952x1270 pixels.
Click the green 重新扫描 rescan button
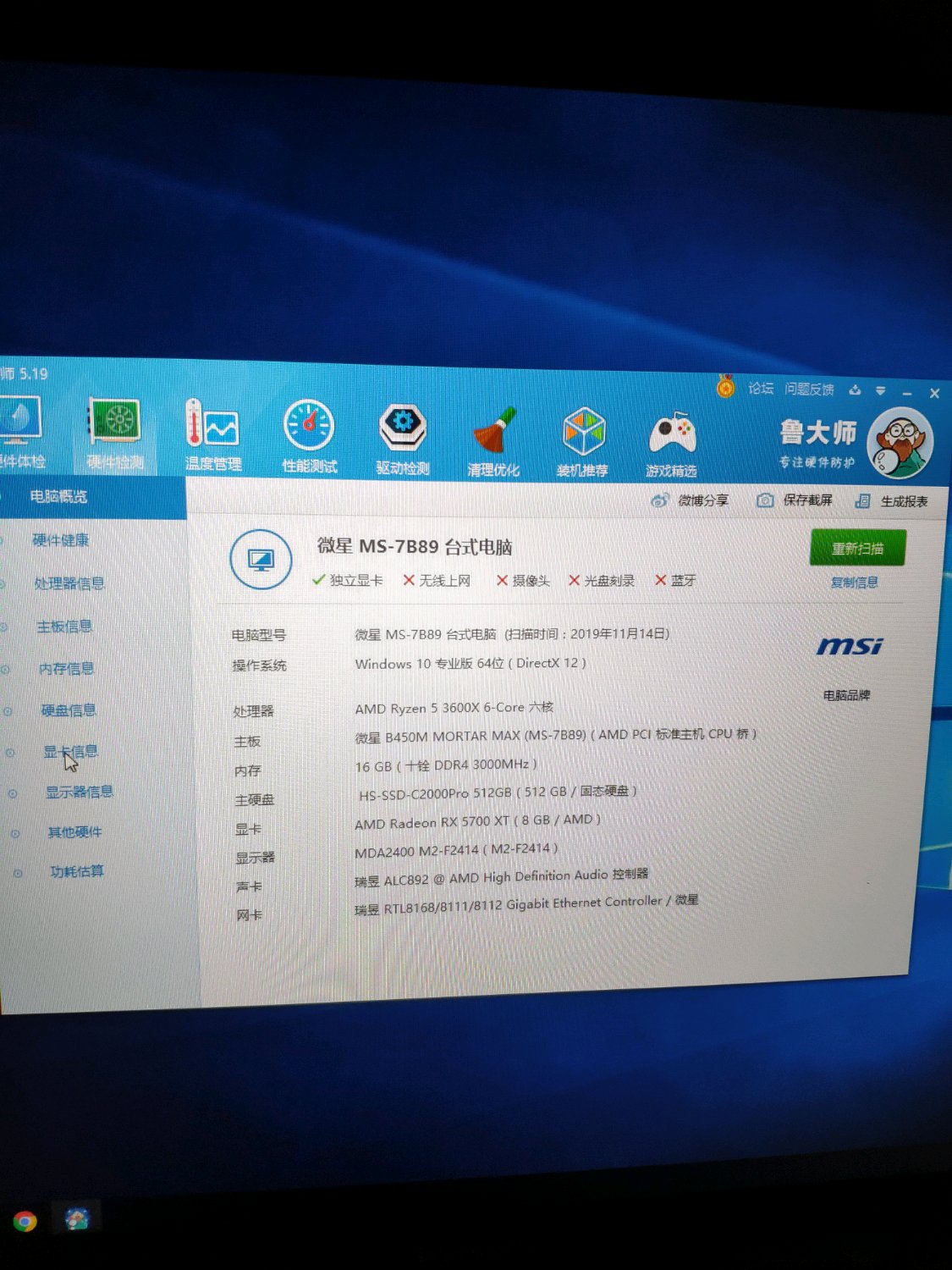[858, 548]
